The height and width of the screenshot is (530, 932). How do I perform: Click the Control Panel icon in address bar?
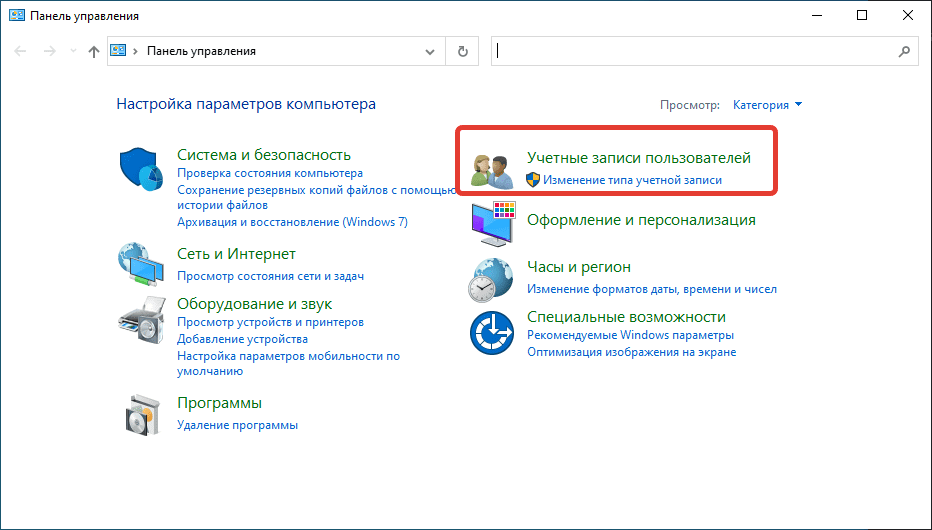[x=118, y=51]
